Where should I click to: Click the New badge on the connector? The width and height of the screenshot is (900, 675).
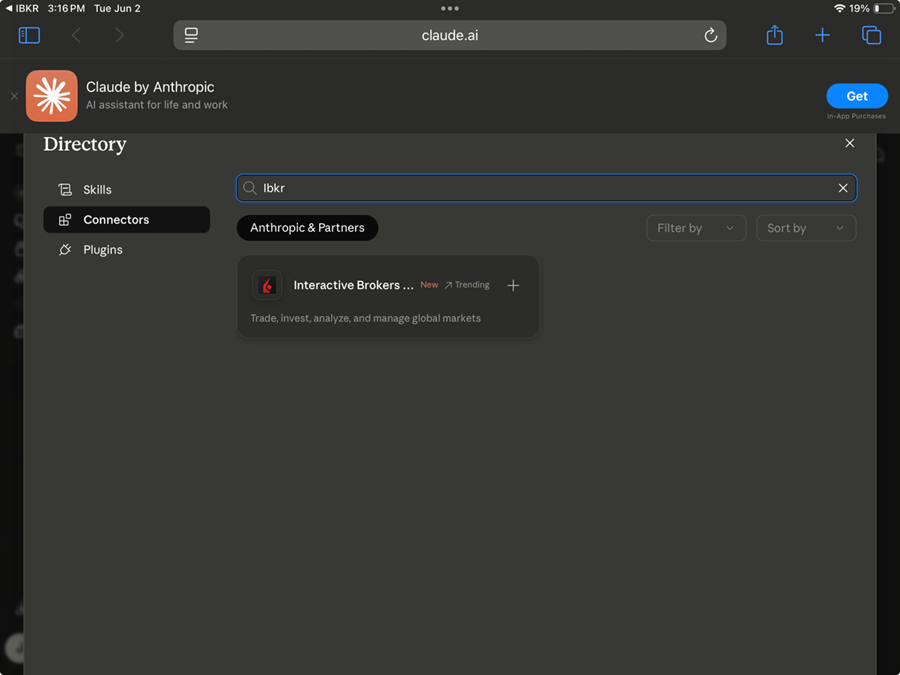pyautogui.click(x=429, y=285)
